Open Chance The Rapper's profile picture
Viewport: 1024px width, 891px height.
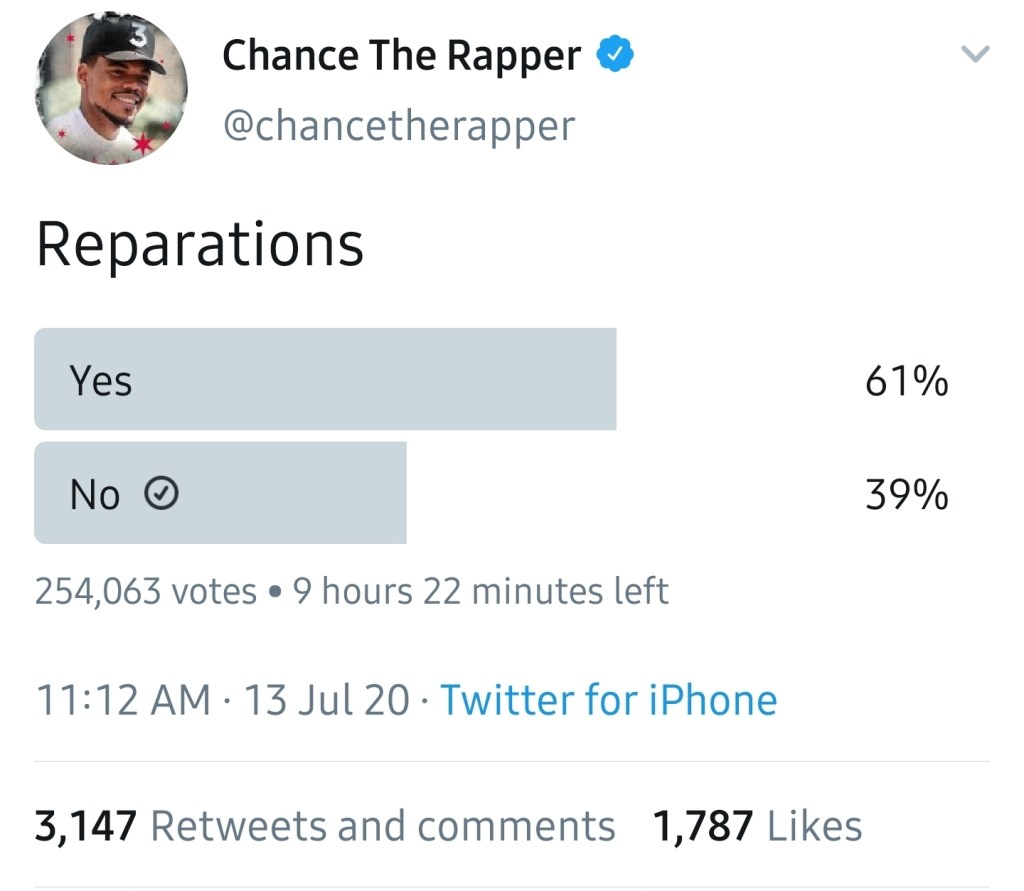(111, 89)
